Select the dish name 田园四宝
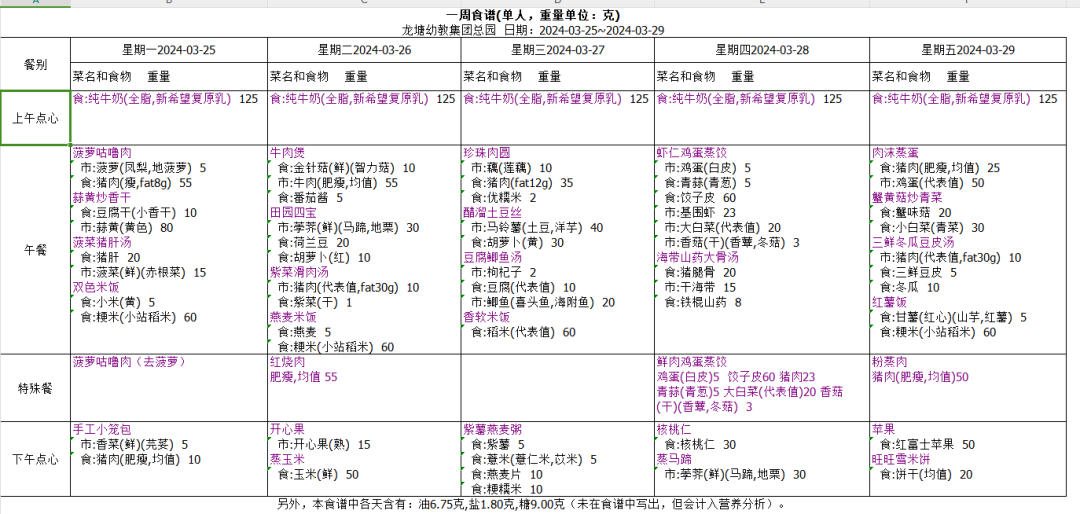Image resolution: width=1080 pixels, height=514 pixels. [x=293, y=213]
